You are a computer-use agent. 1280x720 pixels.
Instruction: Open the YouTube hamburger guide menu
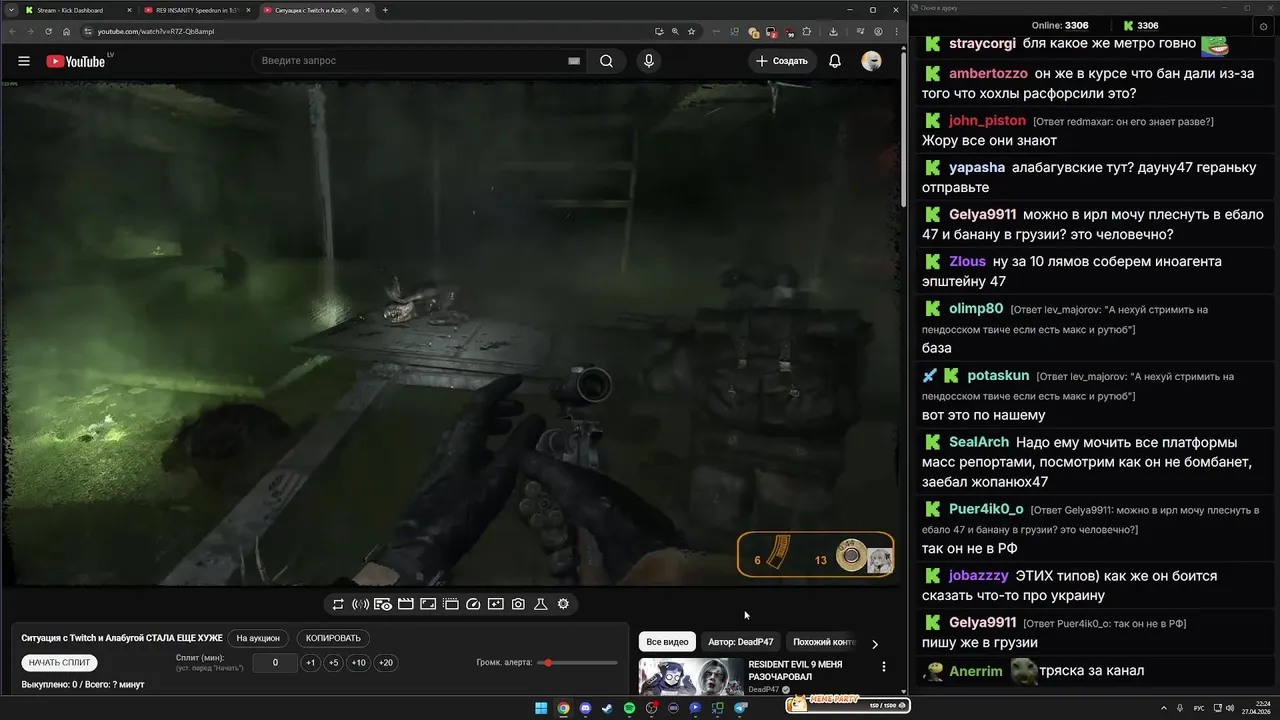(x=23, y=61)
